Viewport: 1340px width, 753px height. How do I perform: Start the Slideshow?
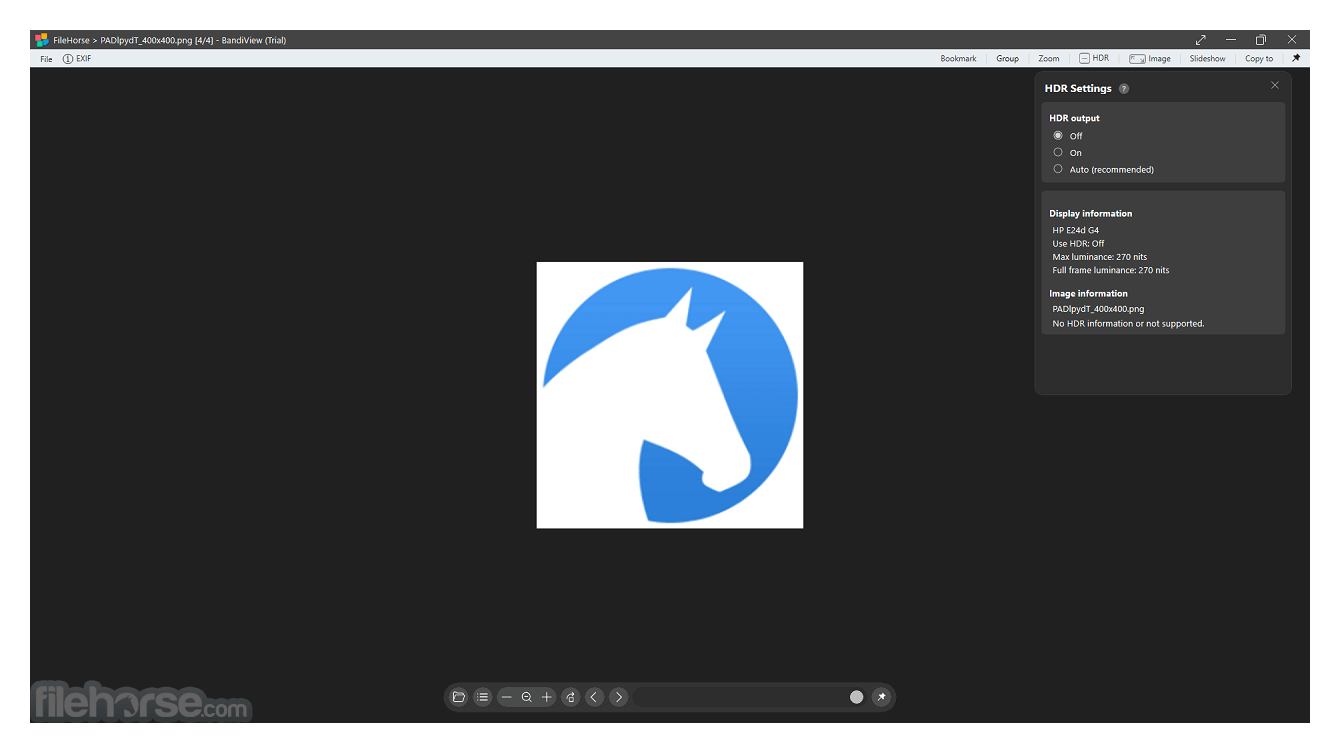1207,59
